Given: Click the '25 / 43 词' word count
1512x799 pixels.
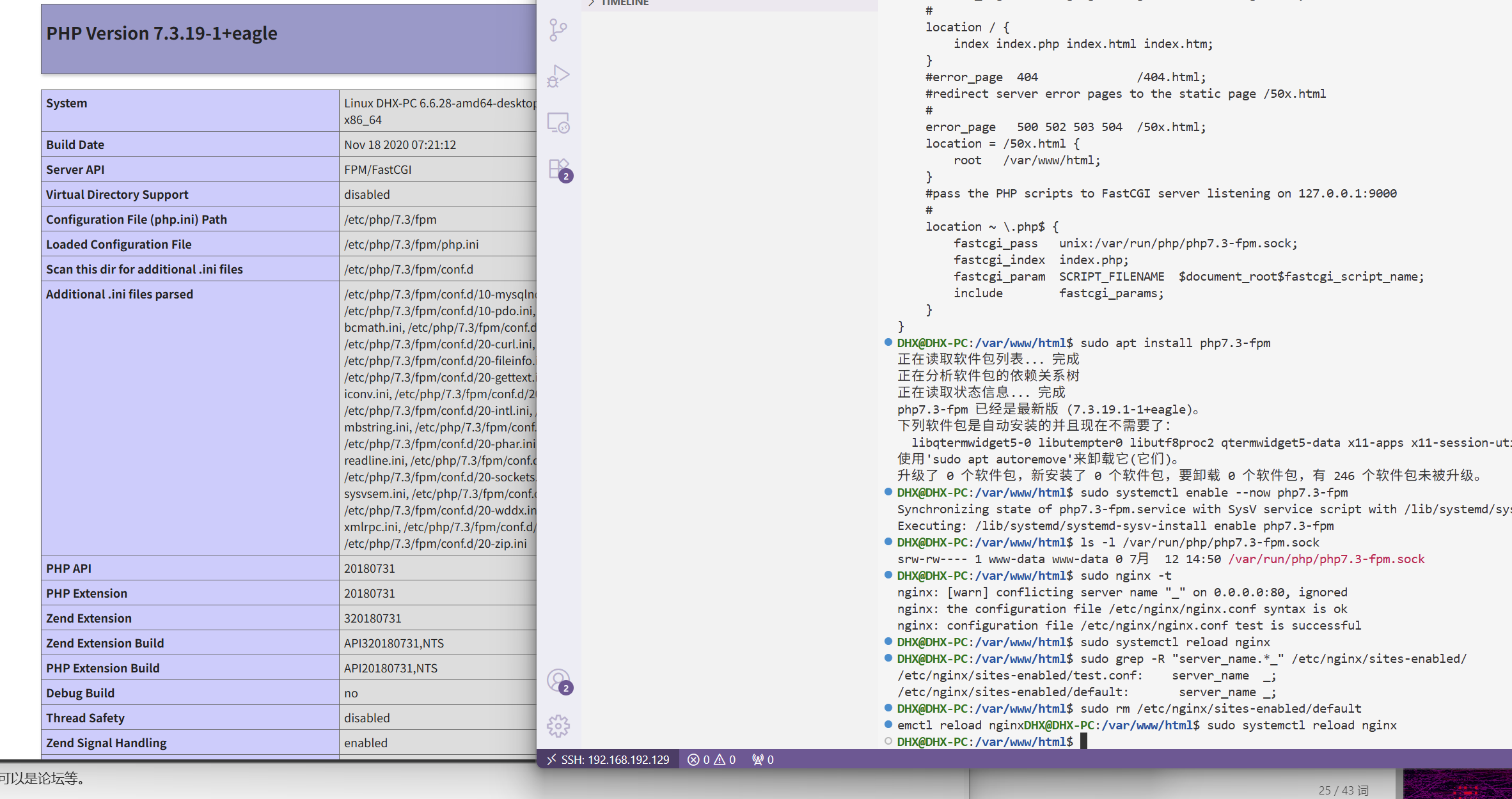Looking at the screenshot, I should click(x=1343, y=790).
